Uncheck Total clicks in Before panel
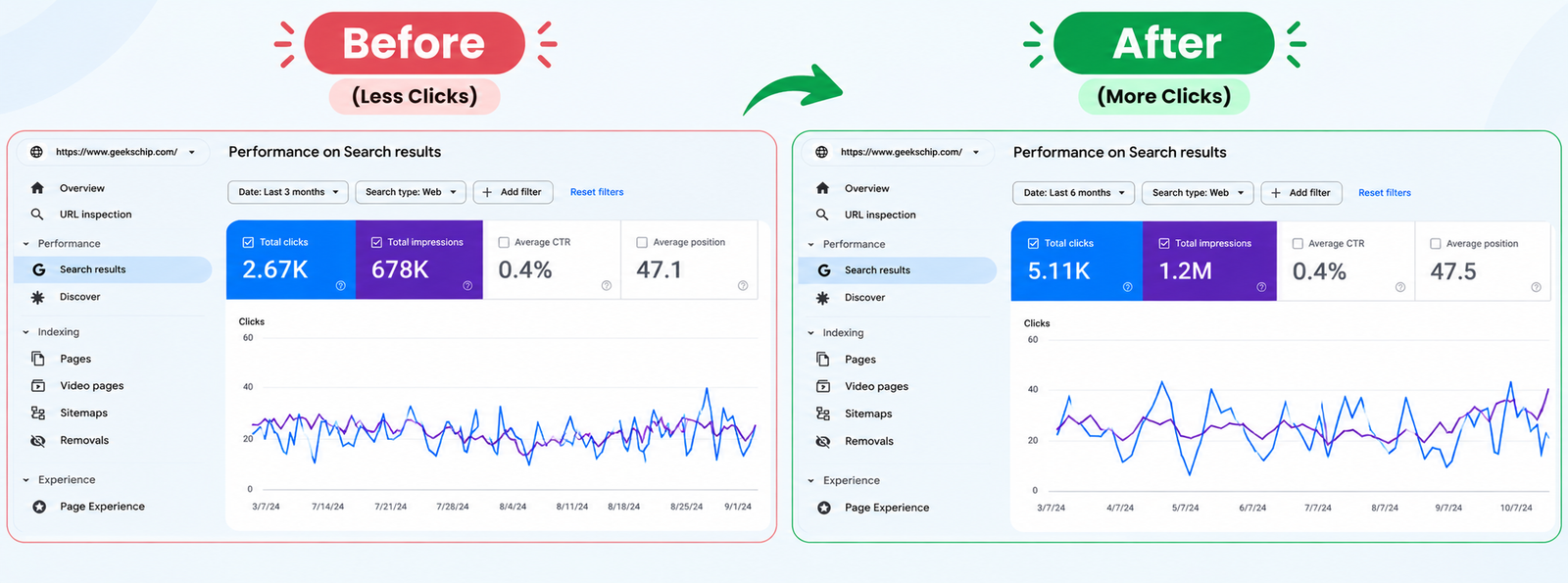 point(248,242)
